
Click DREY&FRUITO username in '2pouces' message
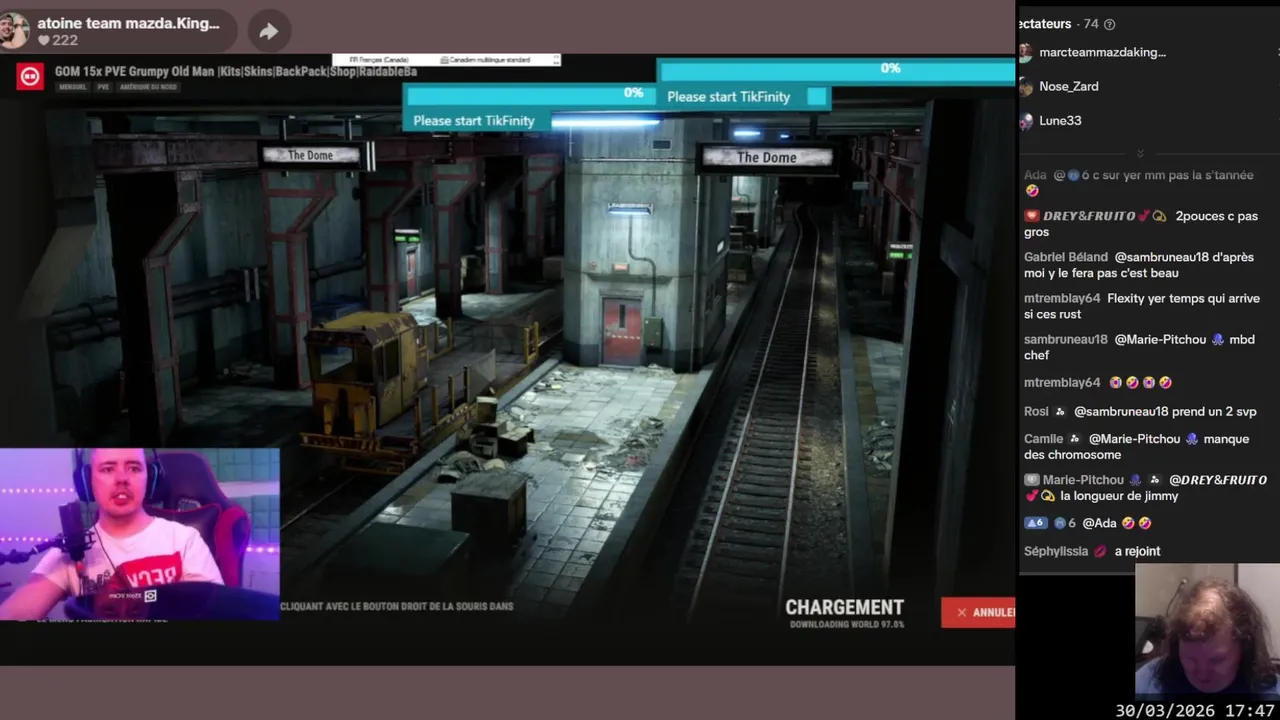pyautogui.click(x=1089, y=216)
